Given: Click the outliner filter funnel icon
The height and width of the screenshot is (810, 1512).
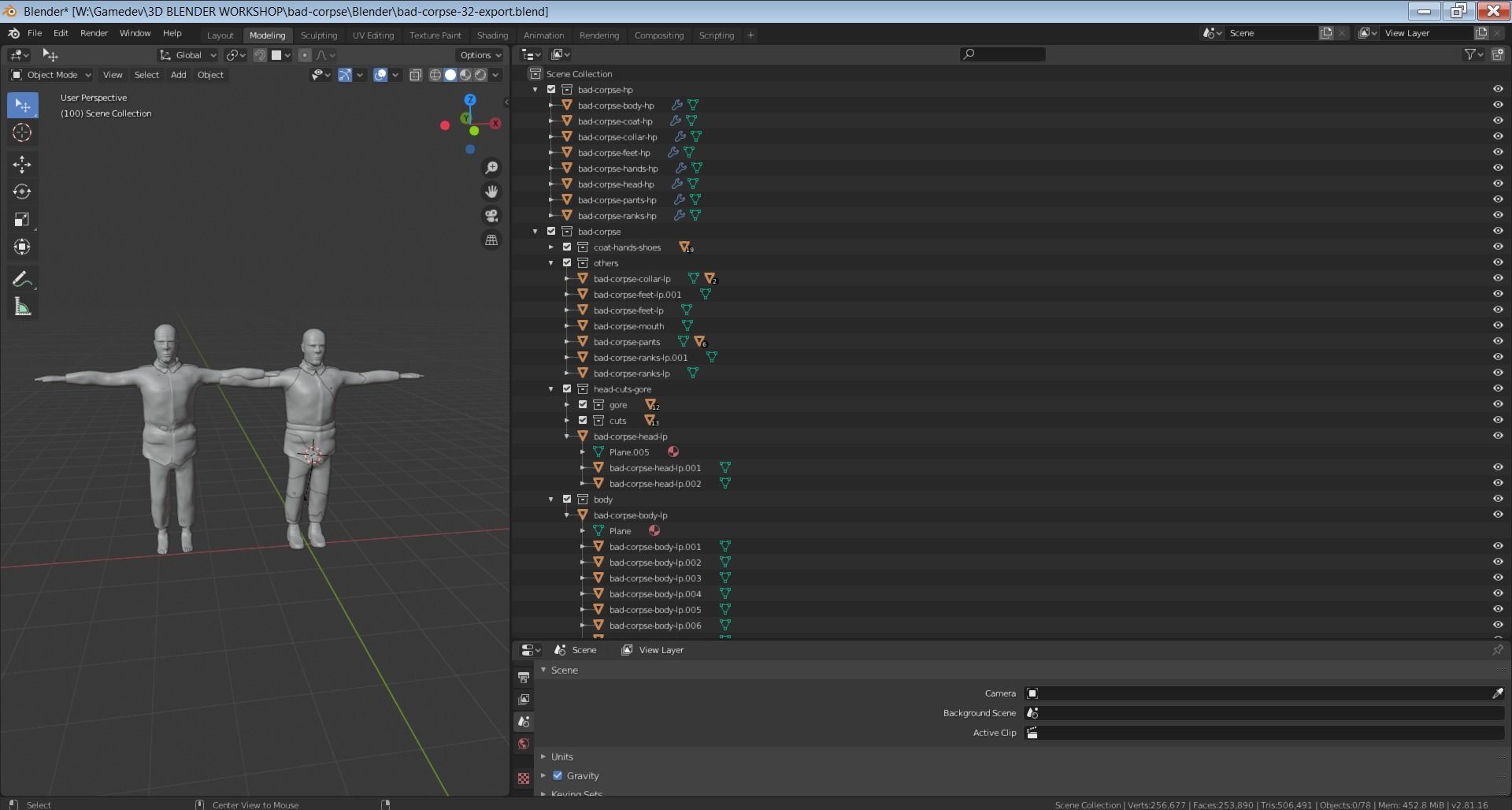Looking at the screenshot, I should tap(1469, 54).
